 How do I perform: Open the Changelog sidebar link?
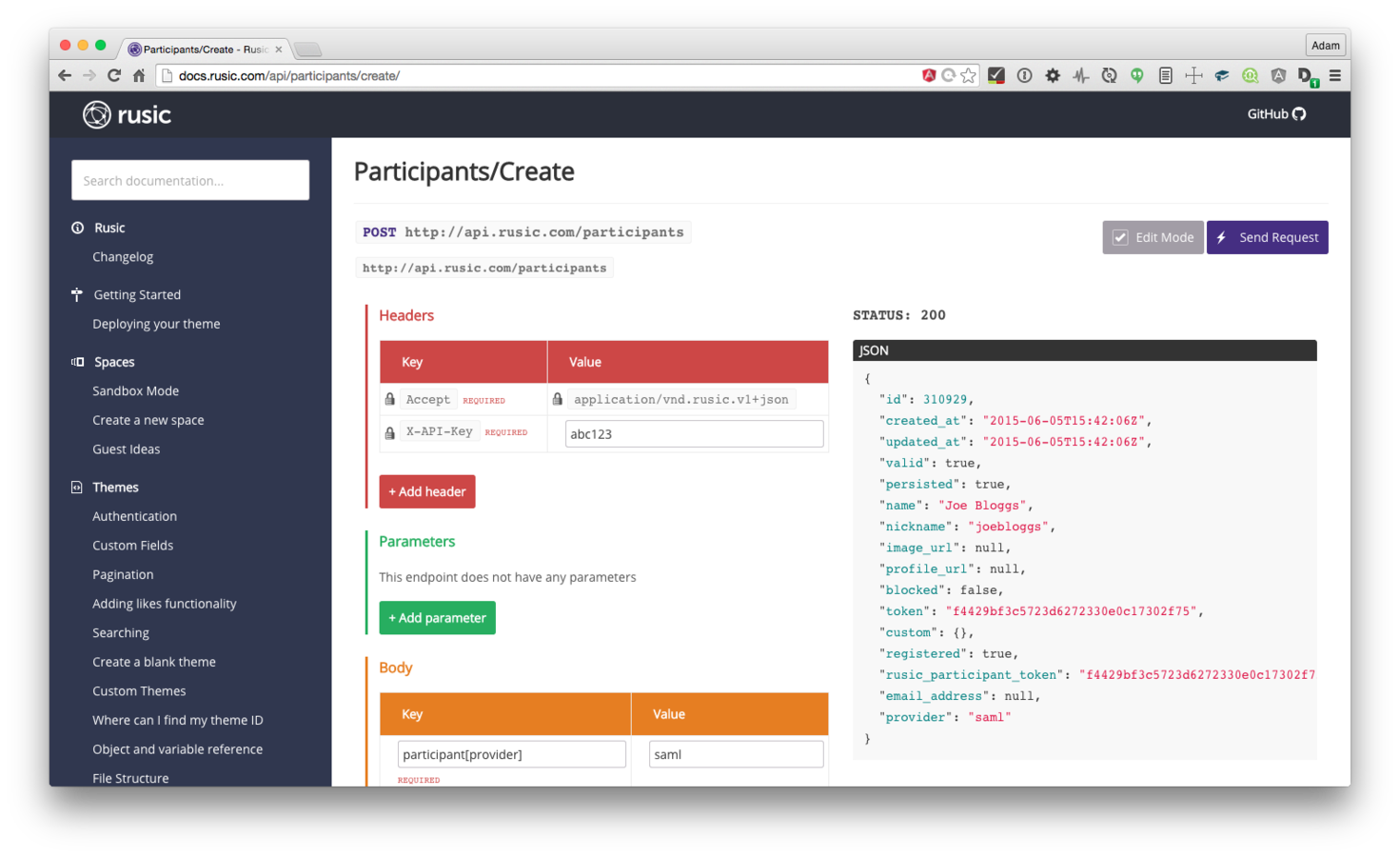pyautogui.click(x=123, y=257)
